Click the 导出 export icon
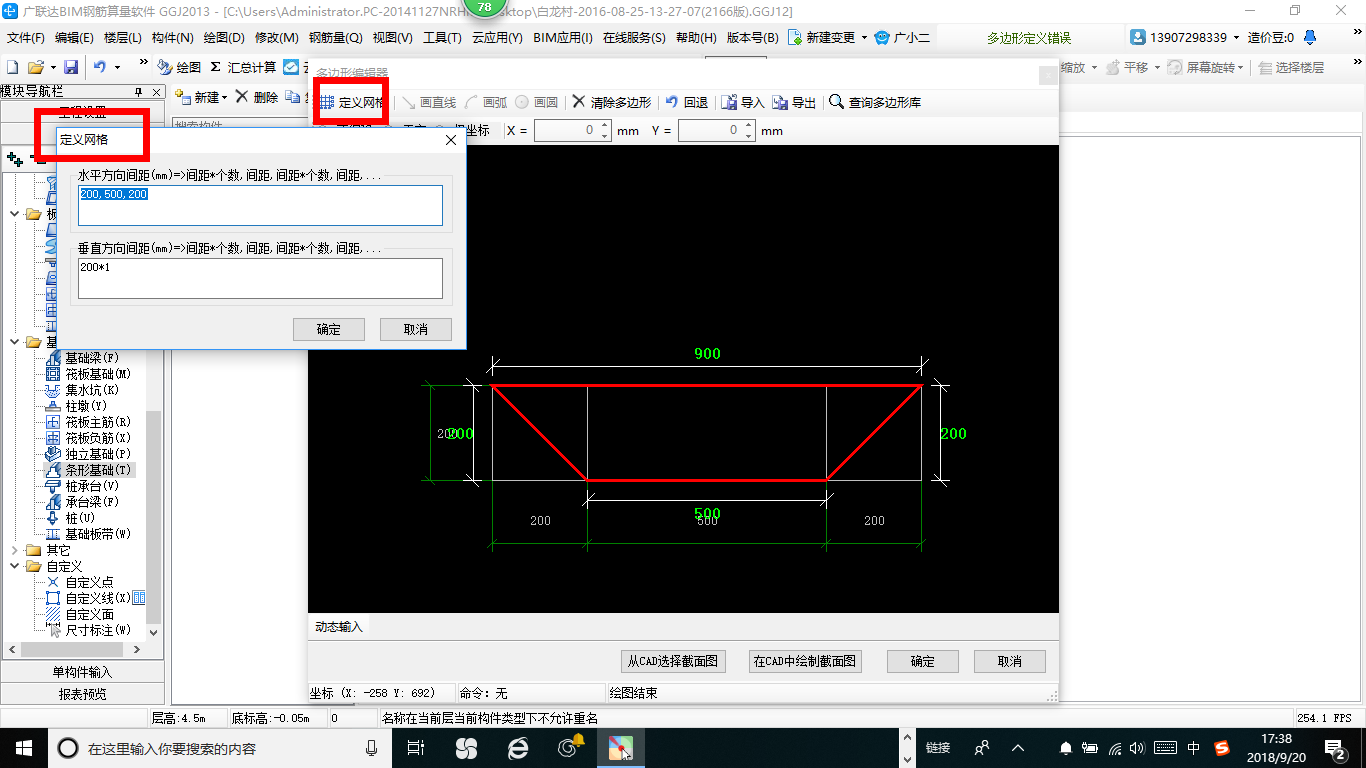 tap(780, 102)
